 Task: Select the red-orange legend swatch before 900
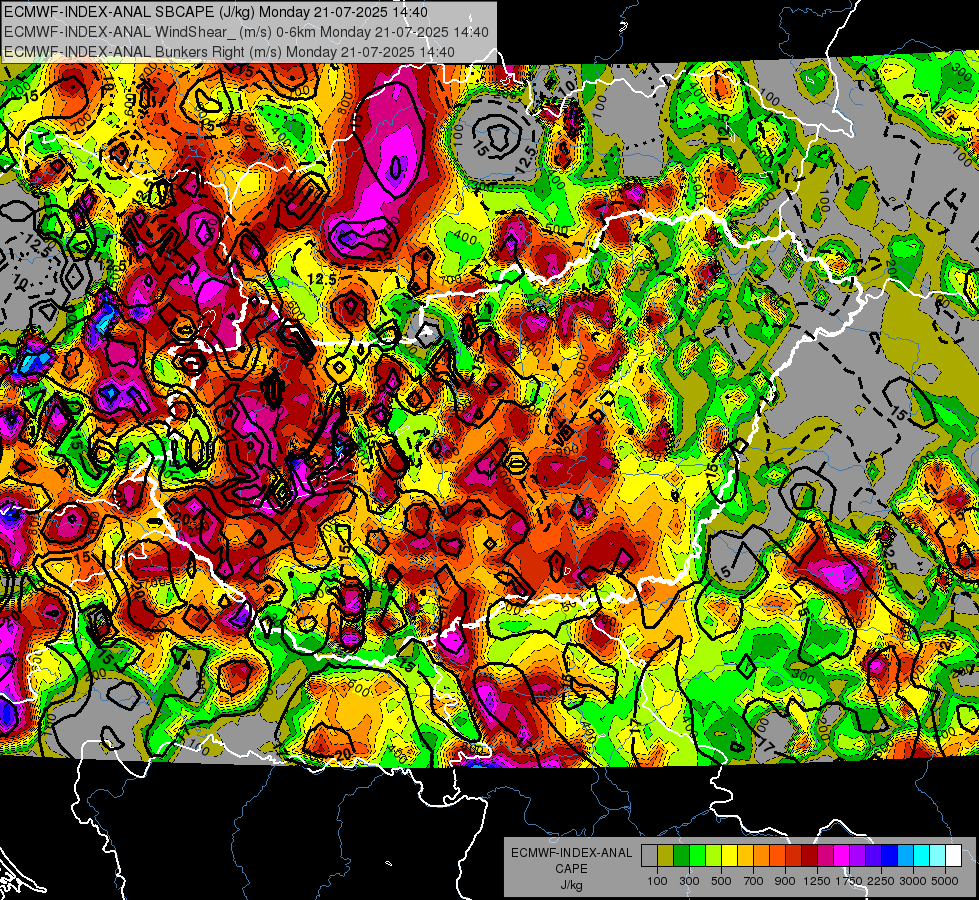pos(777,856)
